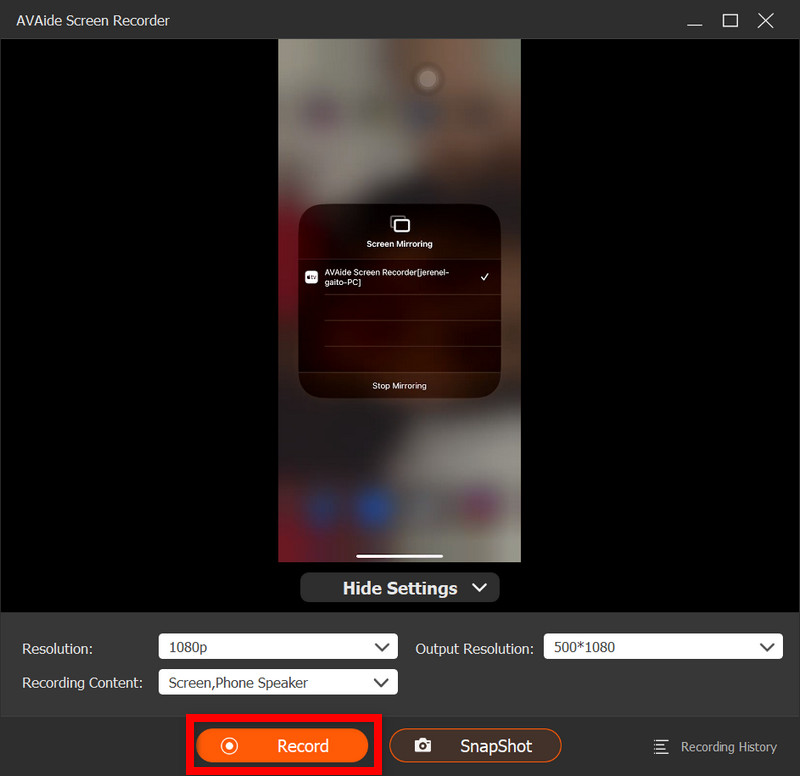
Task: Click the Recording History list icon
Action: tap(661, 747)
